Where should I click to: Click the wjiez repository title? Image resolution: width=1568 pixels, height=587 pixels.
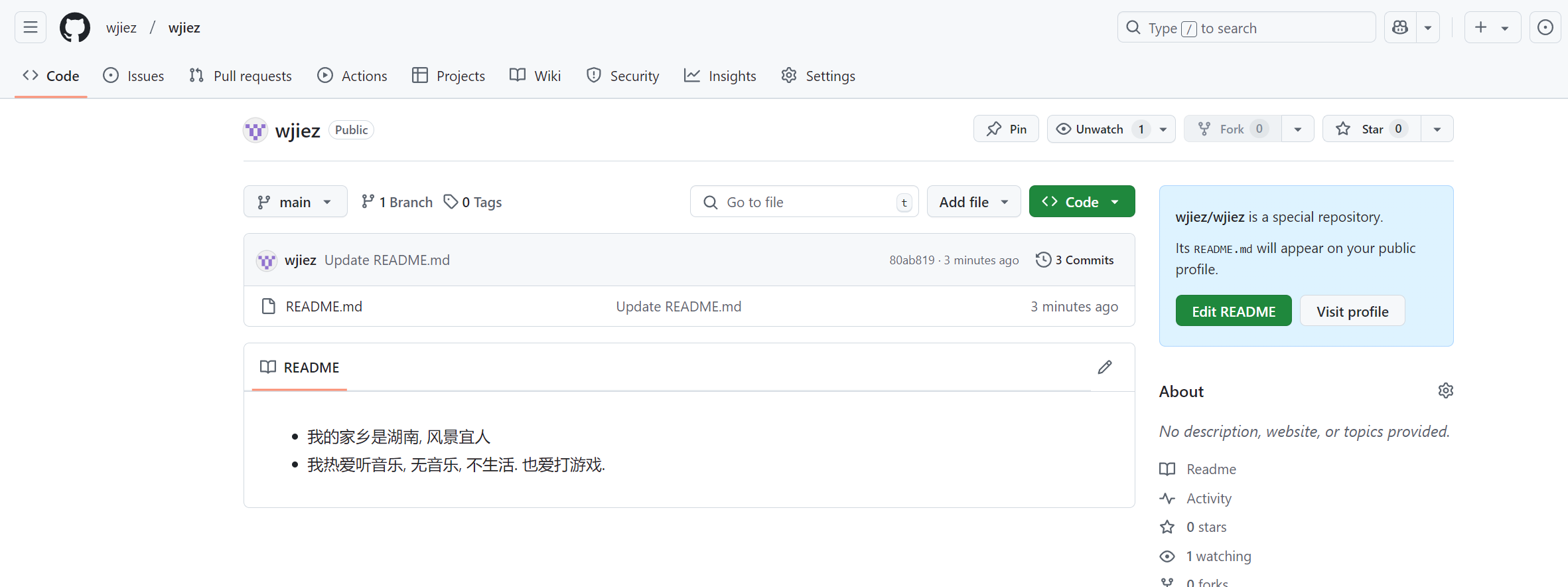click(x=298, y=130)
